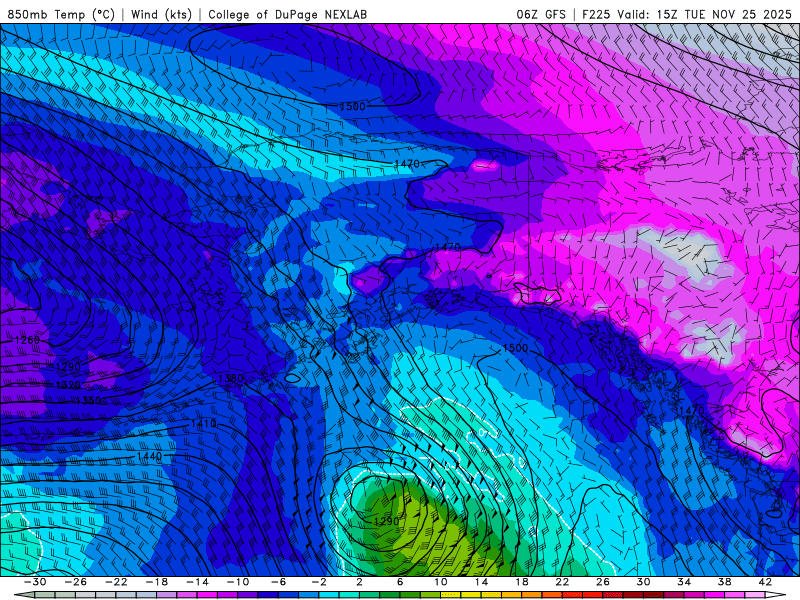
Task: Click the 1290 label inside the green low center
Action: click(x=386, y=521)
